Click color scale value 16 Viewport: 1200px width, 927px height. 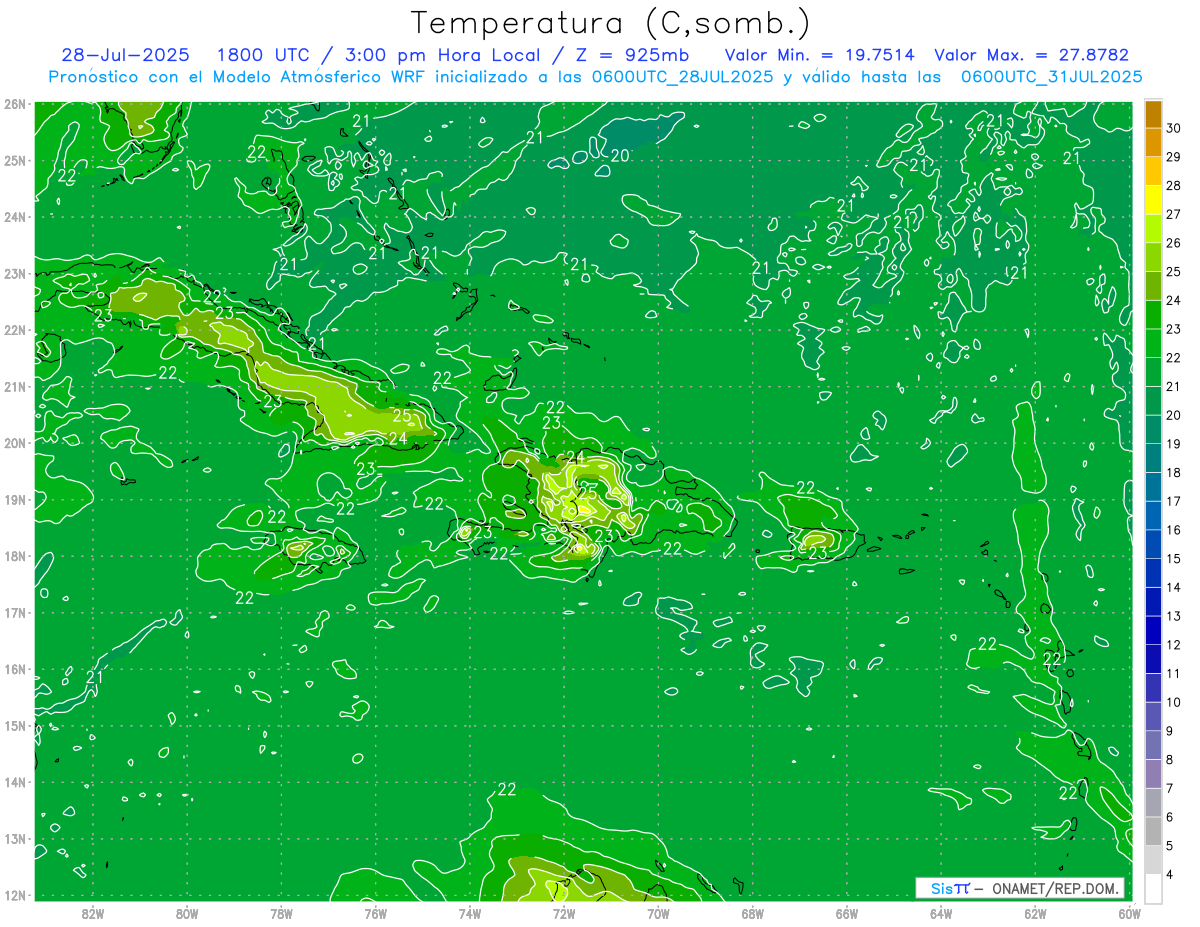tap(1175, 530)
